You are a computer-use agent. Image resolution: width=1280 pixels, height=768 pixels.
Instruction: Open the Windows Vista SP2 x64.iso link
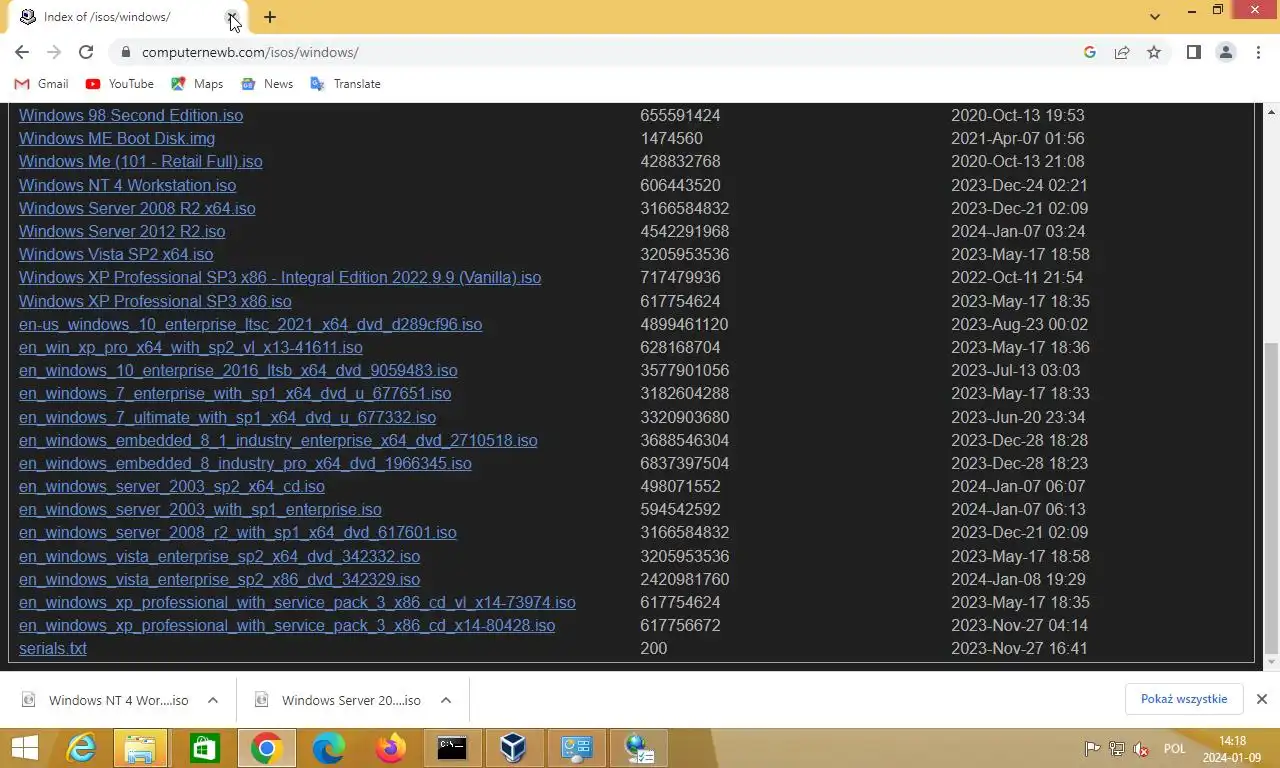(x=116, y=254)
